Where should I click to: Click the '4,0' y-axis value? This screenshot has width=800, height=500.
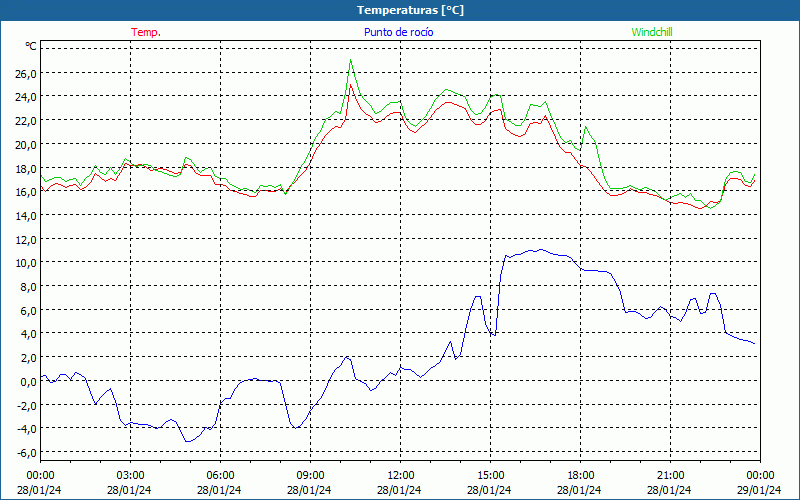pos(28,334)
